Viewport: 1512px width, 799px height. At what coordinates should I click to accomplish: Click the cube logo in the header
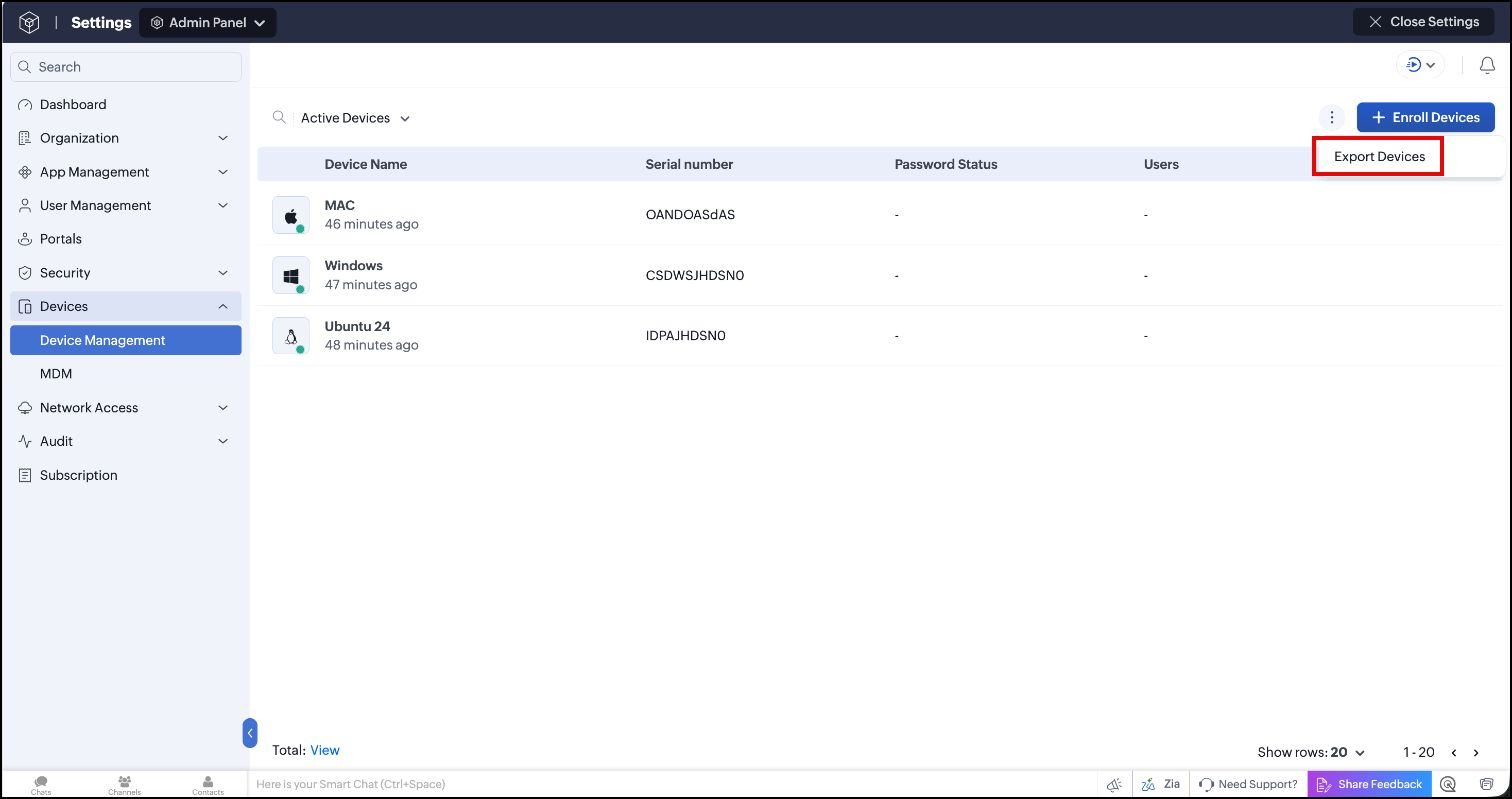(x=29, y=22)
